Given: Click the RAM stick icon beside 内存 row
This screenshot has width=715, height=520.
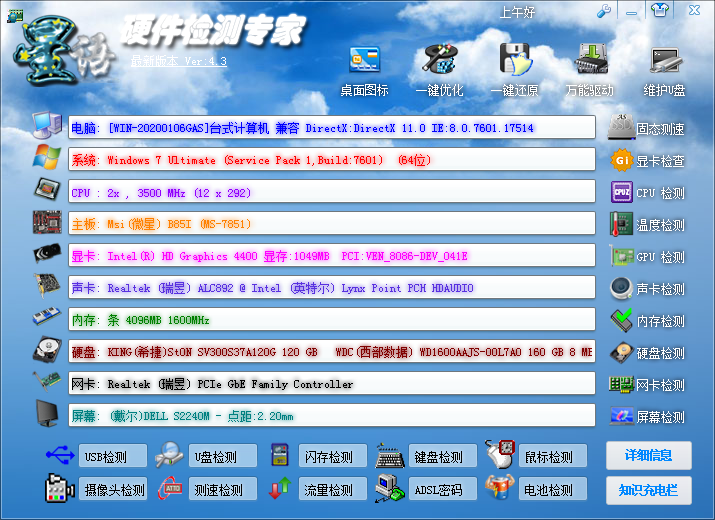Looking at the screenshot, I should click(x=47, y=316).
